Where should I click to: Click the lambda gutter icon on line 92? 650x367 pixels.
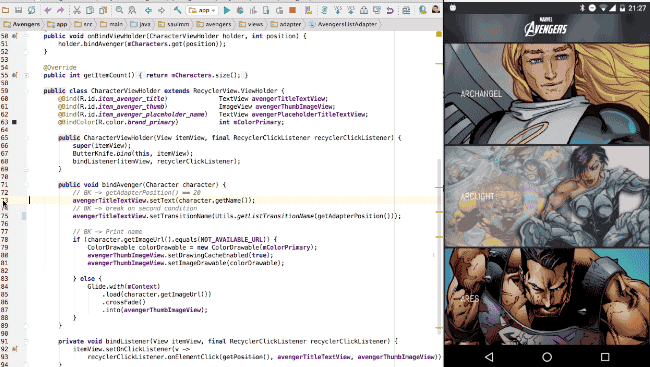tap(15, 349)
